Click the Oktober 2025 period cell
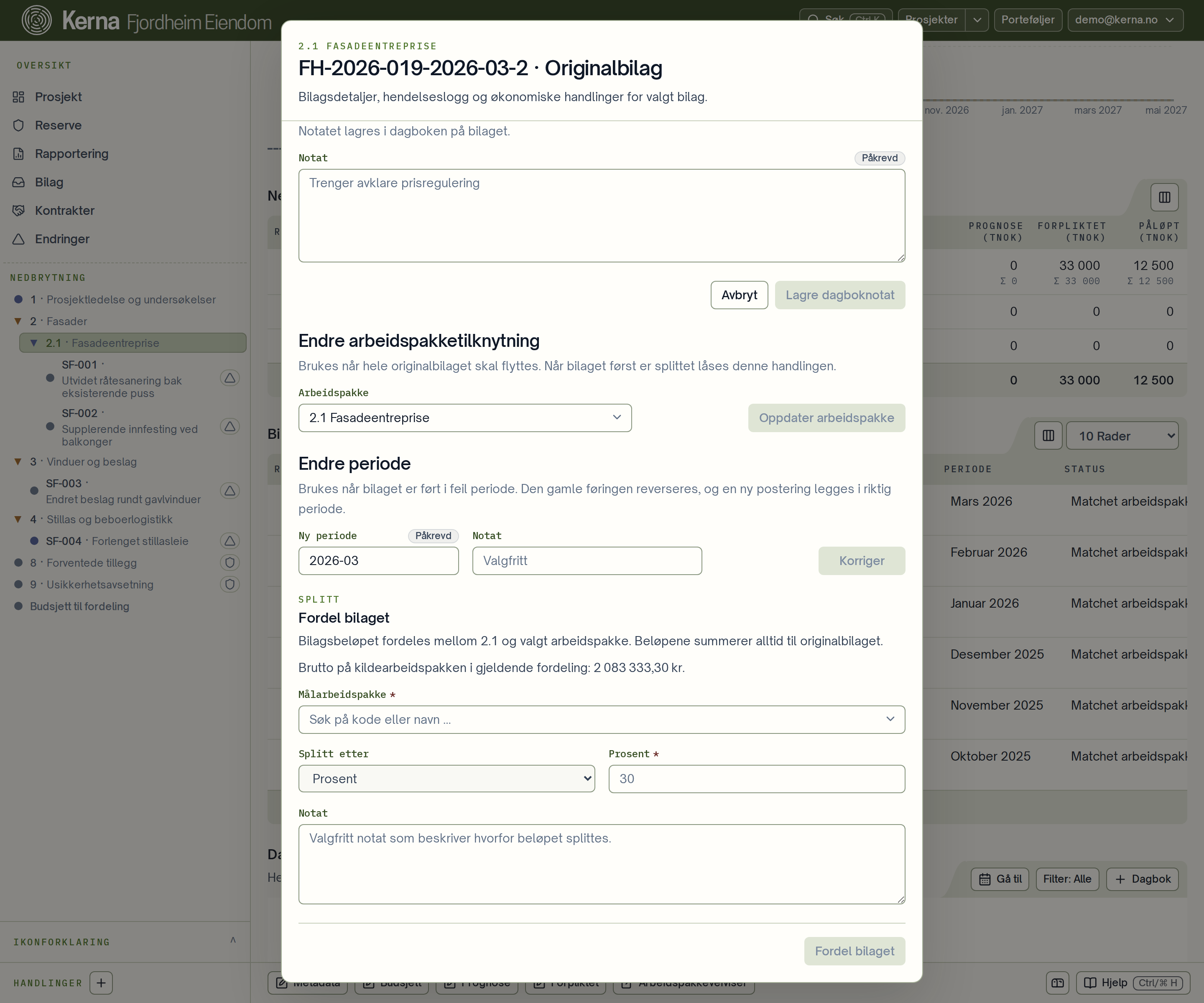The image size is (1204, 1003). (x=990, y=756)
